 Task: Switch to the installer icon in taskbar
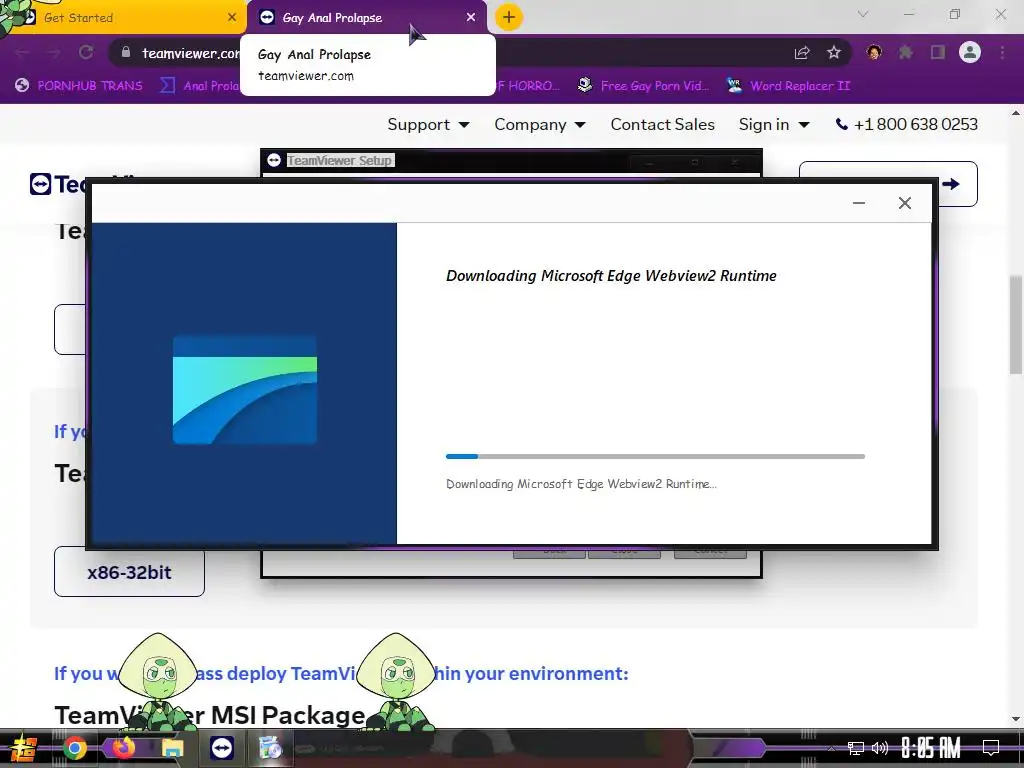click(x=270, y=748)
